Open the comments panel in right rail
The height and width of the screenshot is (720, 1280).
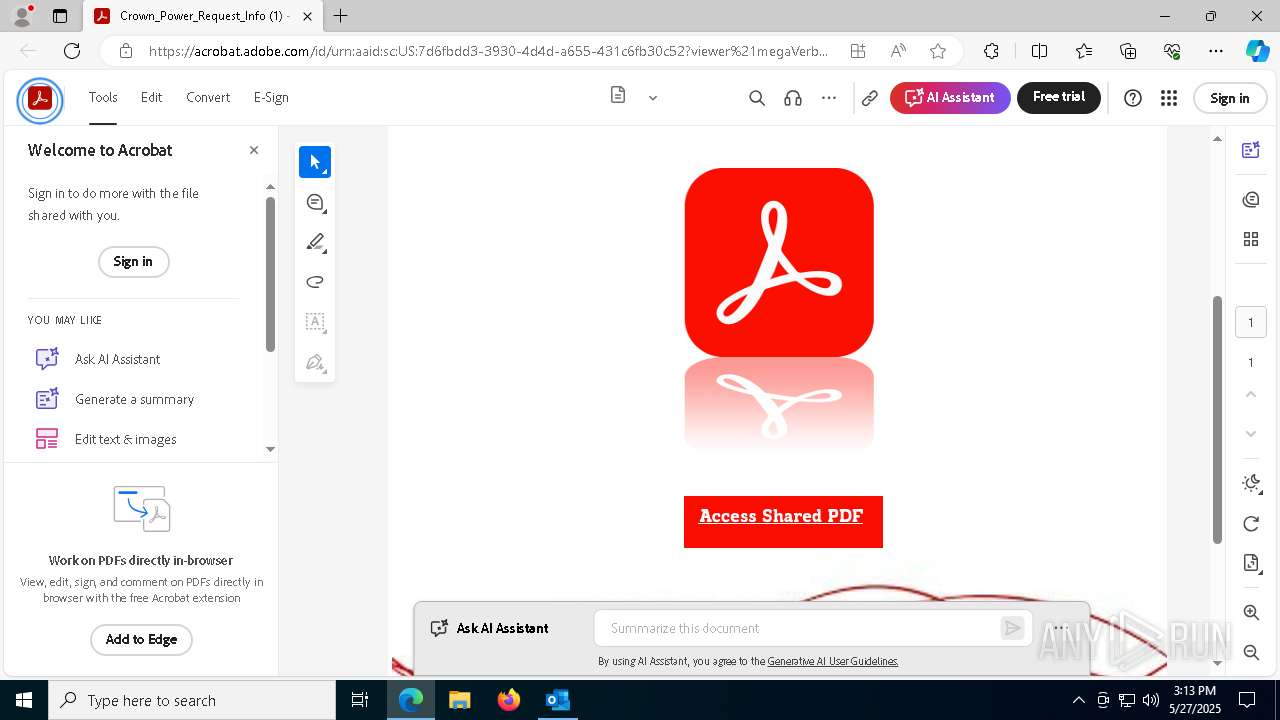[x=1251, y=200]
